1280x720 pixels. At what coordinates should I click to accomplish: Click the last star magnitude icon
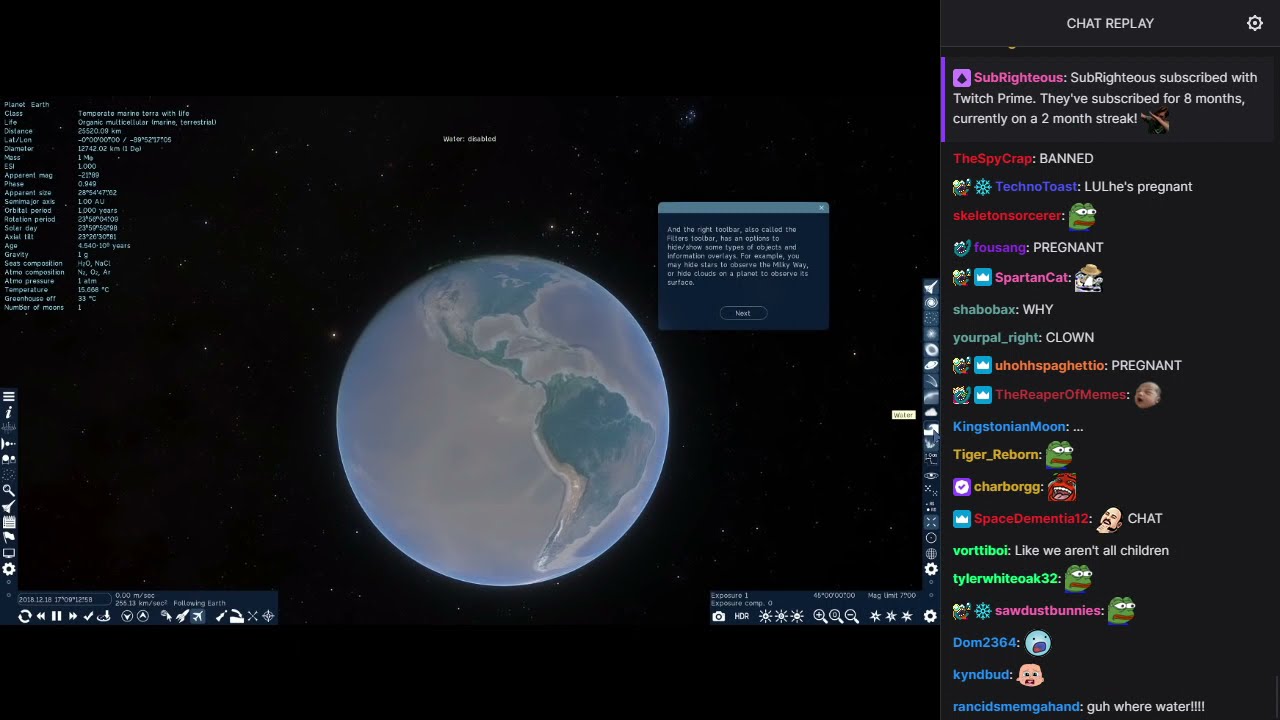pyautogui.click(x=907, y=616)
